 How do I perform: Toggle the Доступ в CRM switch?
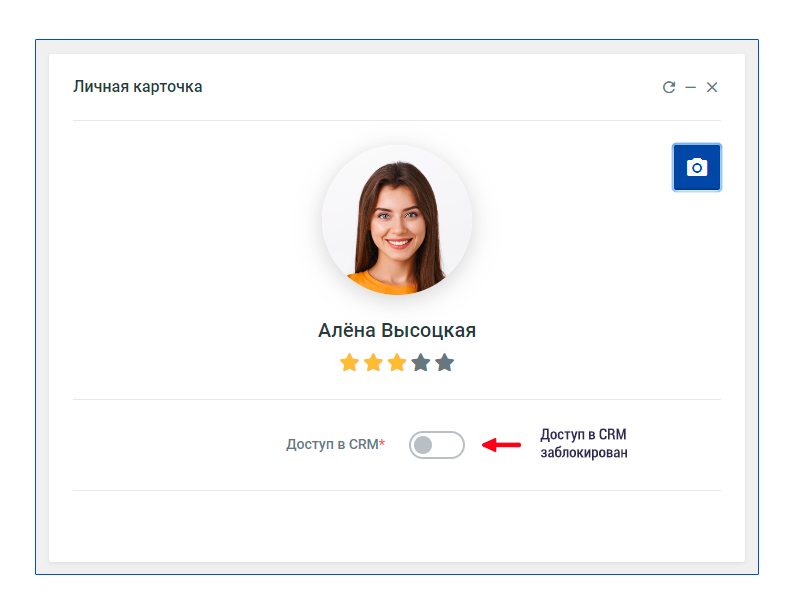pos(437,445)
